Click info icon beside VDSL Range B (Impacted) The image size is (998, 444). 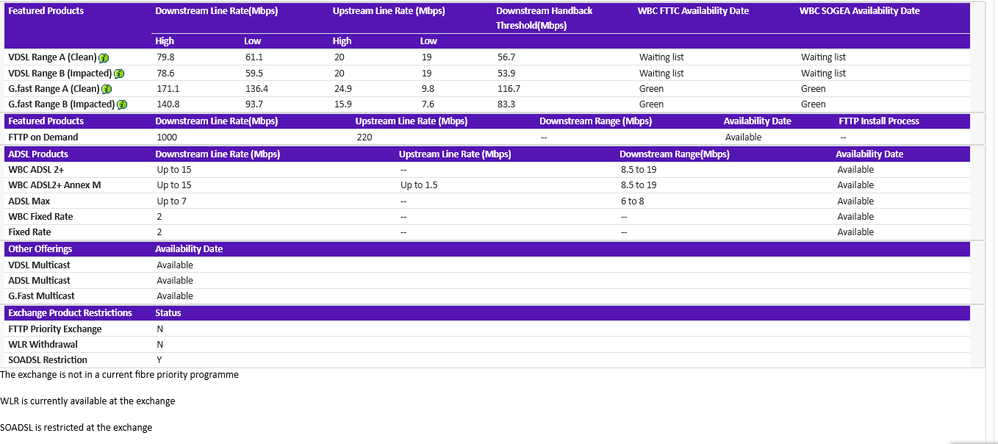tap(120, 74)
